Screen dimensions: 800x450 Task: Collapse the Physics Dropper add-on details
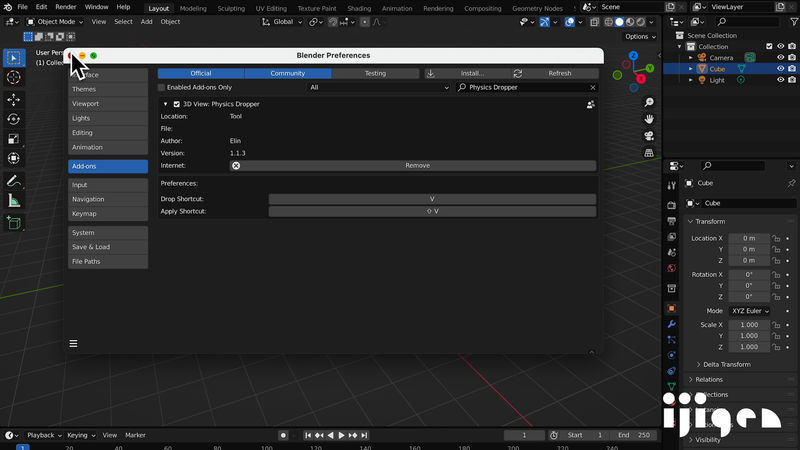[x=165, y=104]
